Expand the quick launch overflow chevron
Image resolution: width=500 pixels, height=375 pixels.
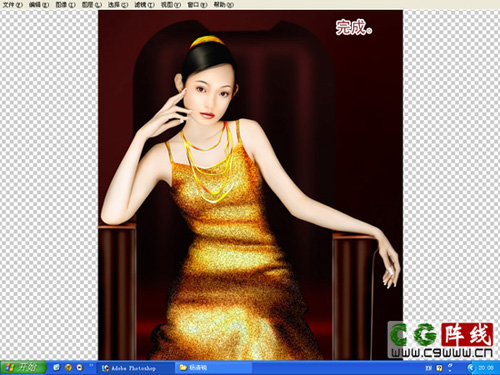click(91, 366)
